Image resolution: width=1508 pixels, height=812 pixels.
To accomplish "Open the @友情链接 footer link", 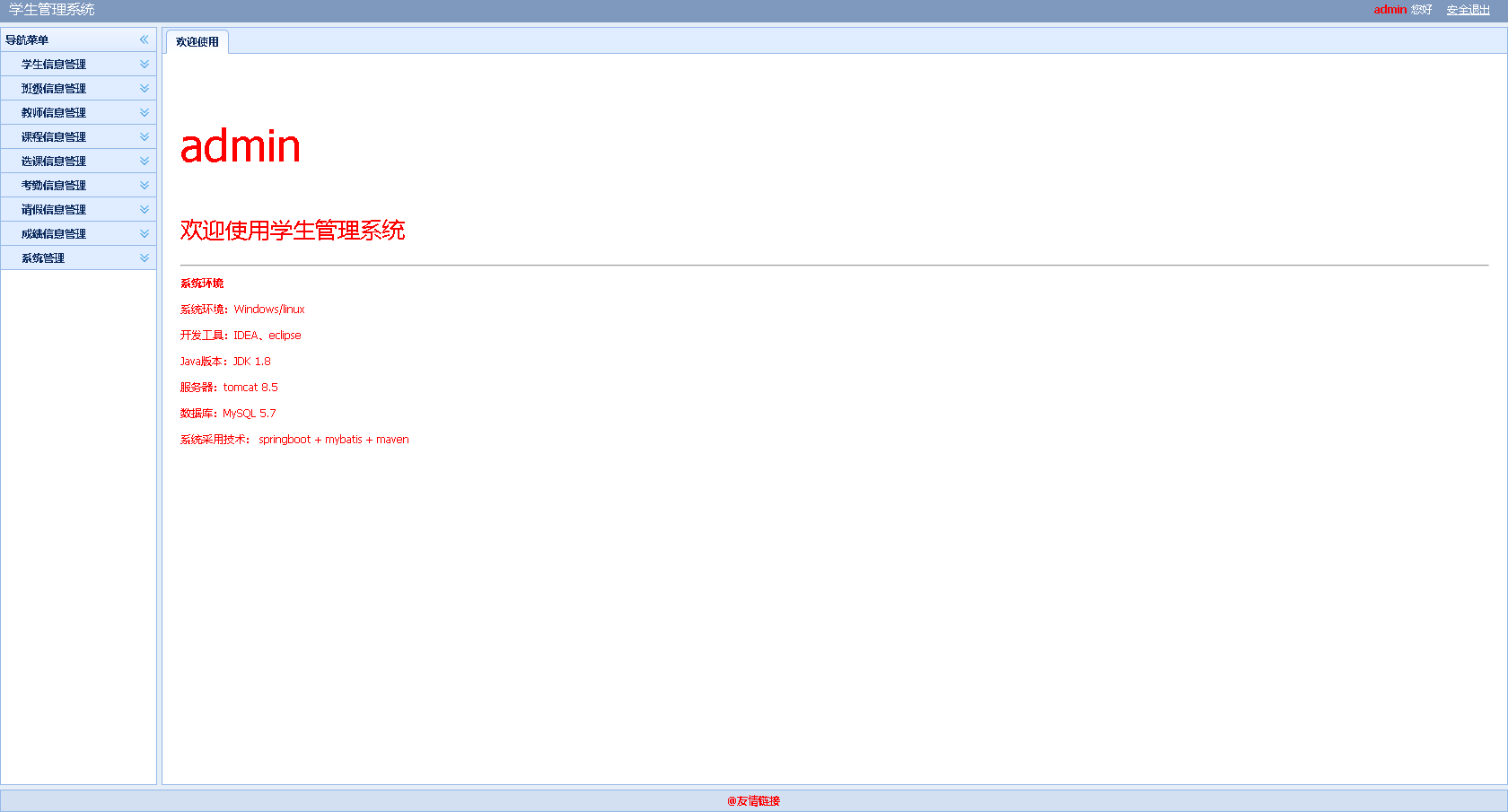I will pos(754,801).
